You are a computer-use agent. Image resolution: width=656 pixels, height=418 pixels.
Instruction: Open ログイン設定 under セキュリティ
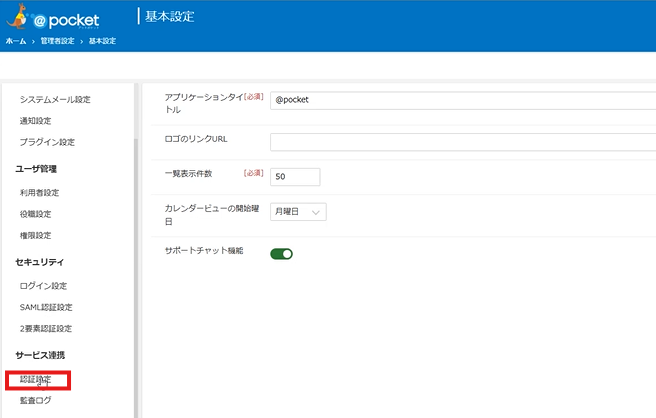pos(44,286)
